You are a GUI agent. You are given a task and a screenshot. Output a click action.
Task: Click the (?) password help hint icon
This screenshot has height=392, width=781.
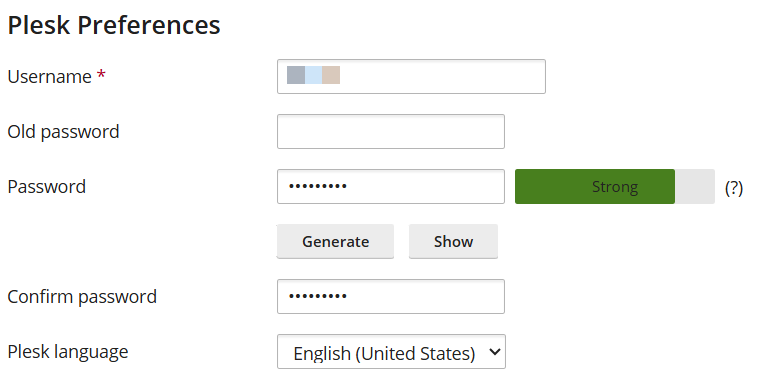(734, 188)
